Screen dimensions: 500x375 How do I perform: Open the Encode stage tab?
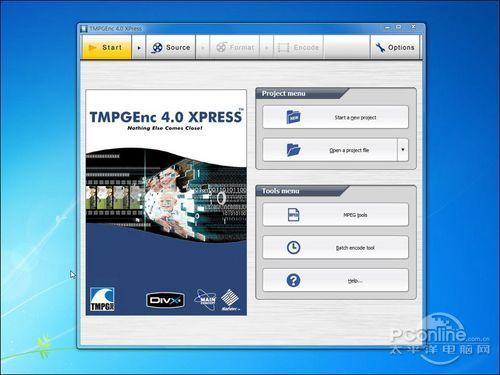click(x=298, y=47)
